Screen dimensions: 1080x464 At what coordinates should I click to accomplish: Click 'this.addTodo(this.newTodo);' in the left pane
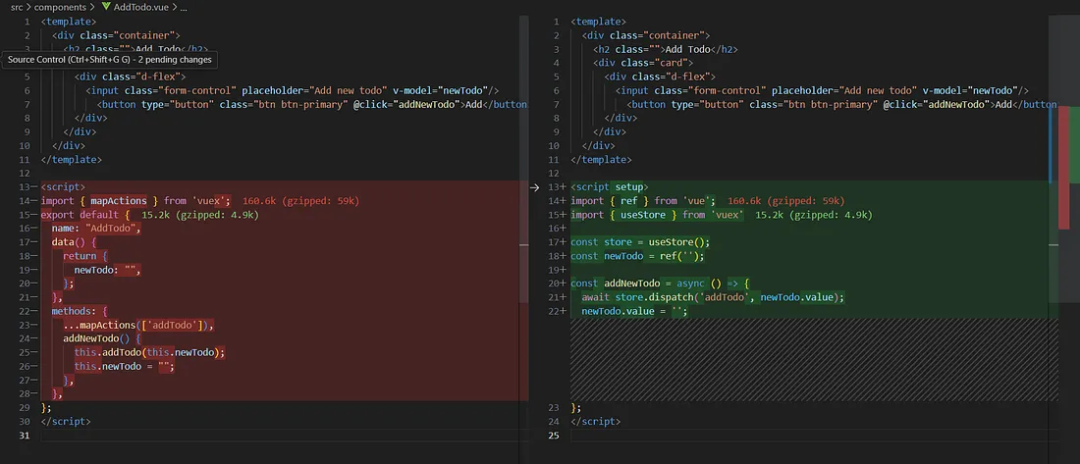pos(150,352)
